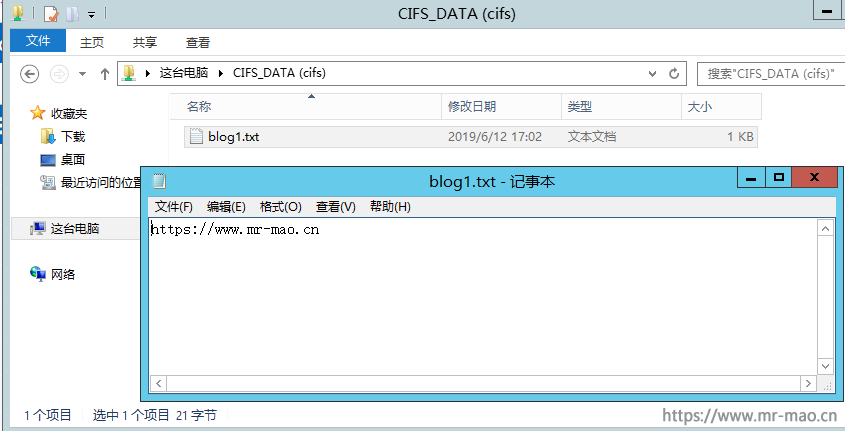Click Notepad horizontal scrollbar left arrow

158,384
